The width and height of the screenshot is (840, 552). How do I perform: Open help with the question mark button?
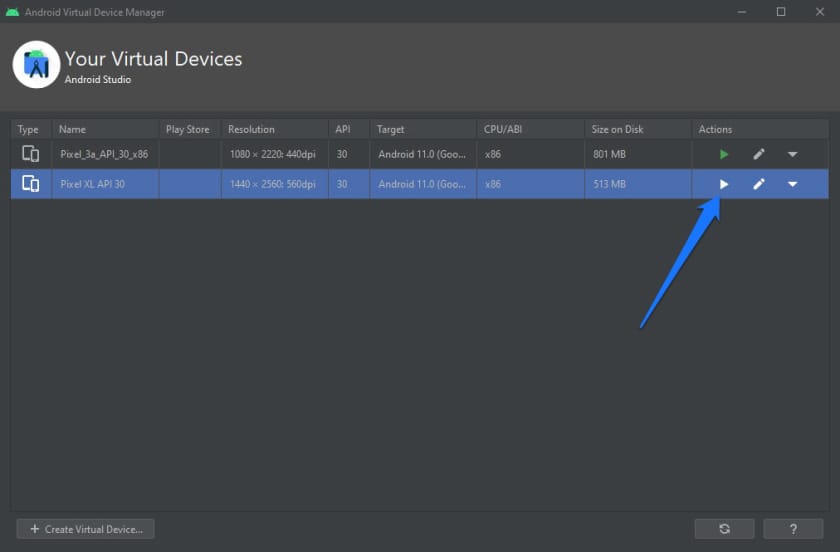click(793, 529)
